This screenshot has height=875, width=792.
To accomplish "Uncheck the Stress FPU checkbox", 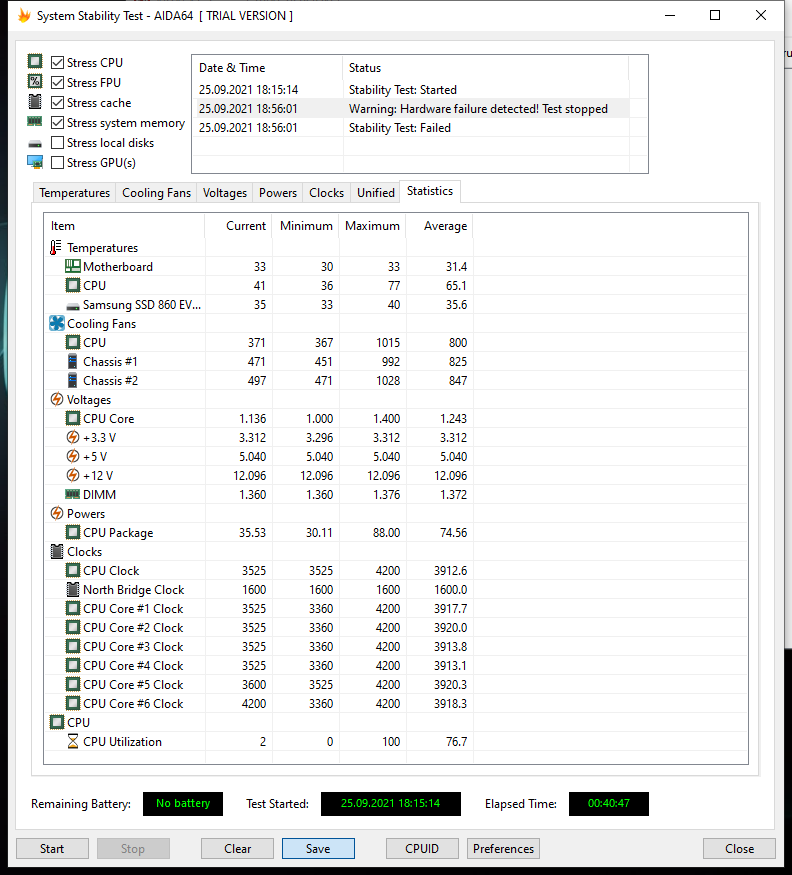I will [x=57, y=83].
